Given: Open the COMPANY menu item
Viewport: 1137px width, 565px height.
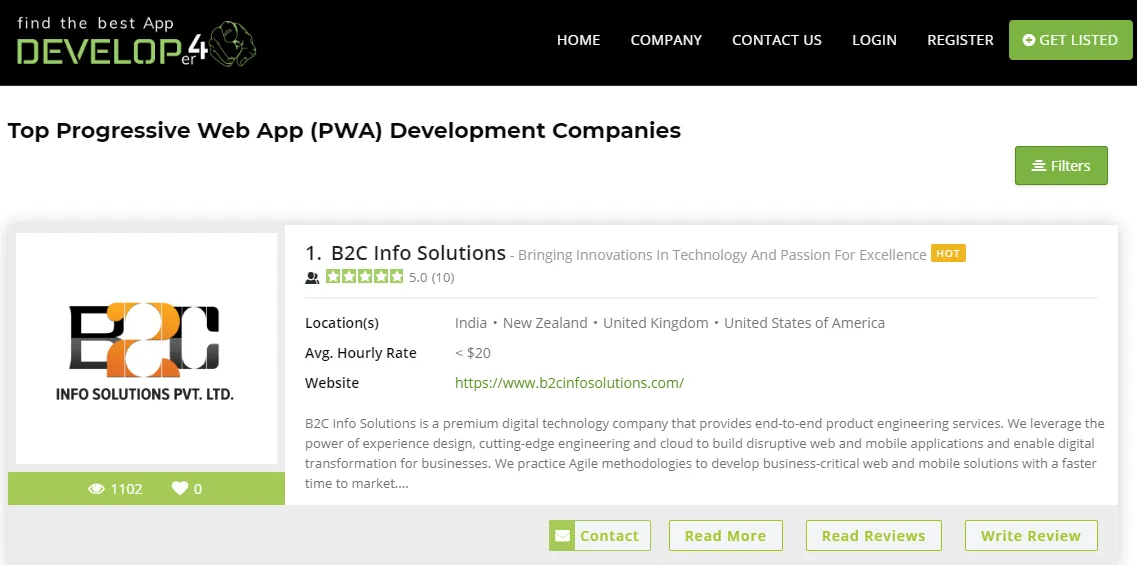Looking at the screenshot, I should coord(666,40).
